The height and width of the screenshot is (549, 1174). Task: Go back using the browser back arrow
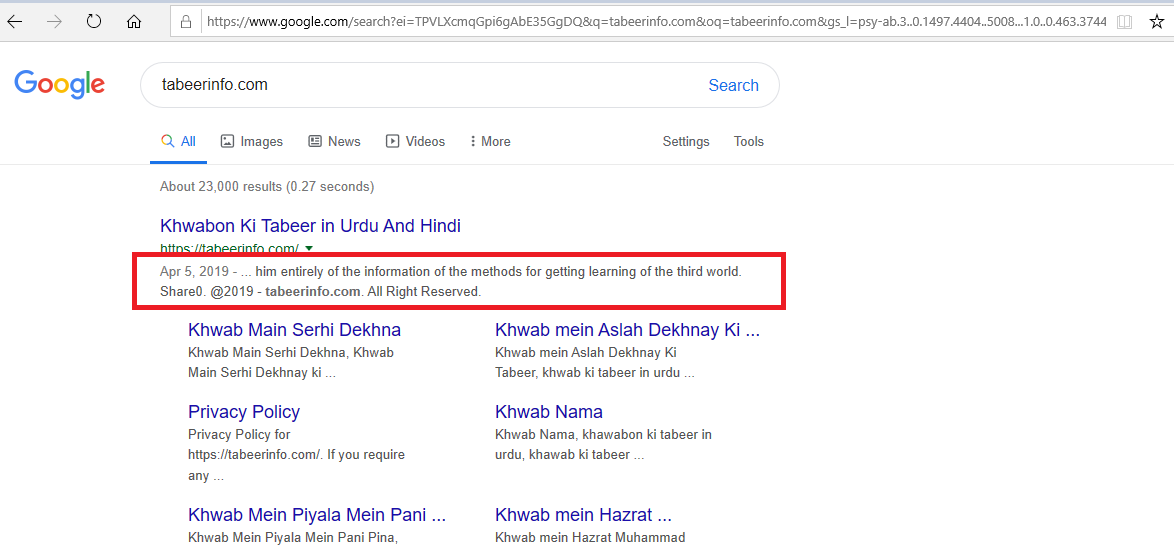[x=14, y=22]
